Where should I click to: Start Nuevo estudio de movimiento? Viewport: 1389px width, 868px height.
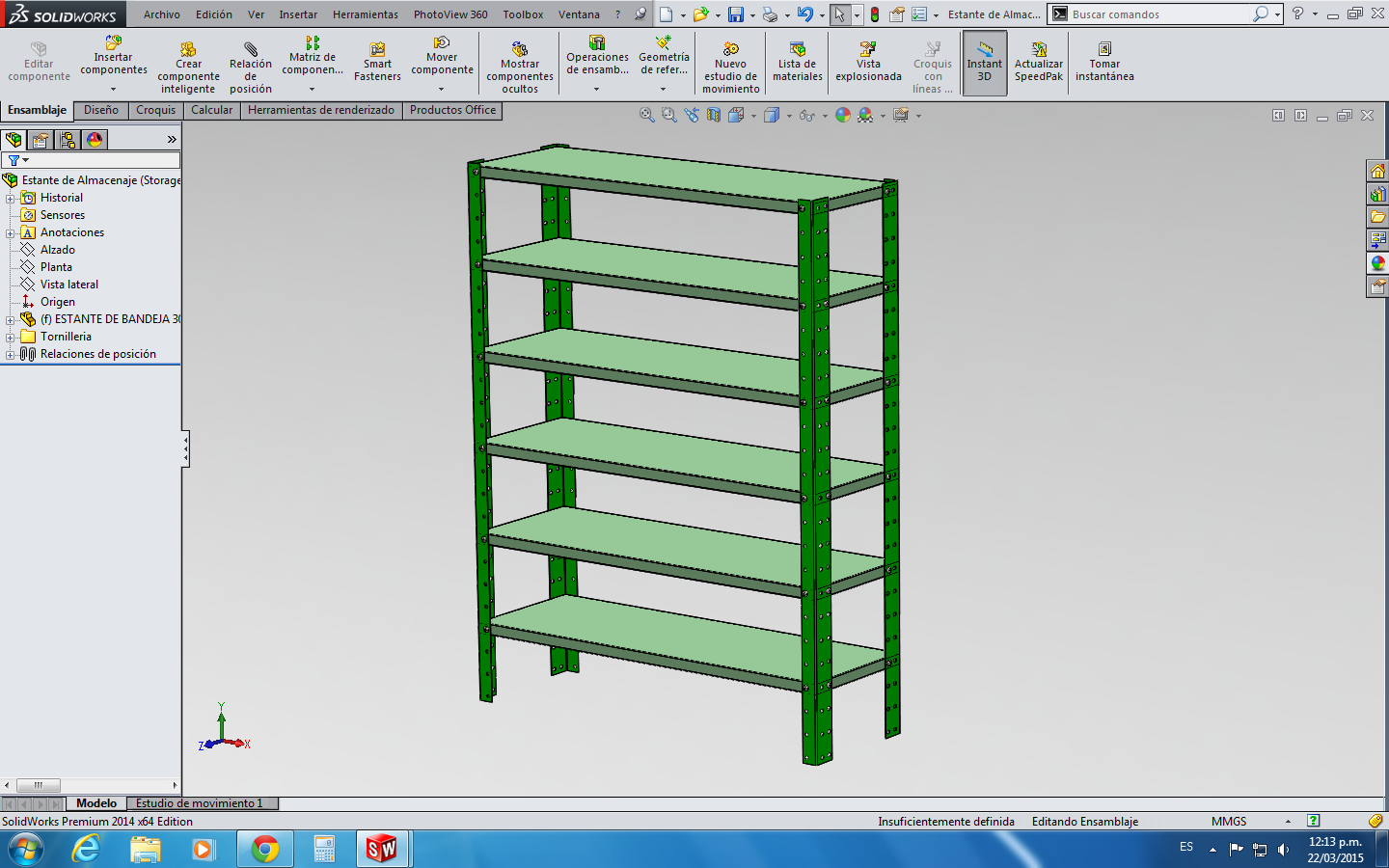click(730, 68)
